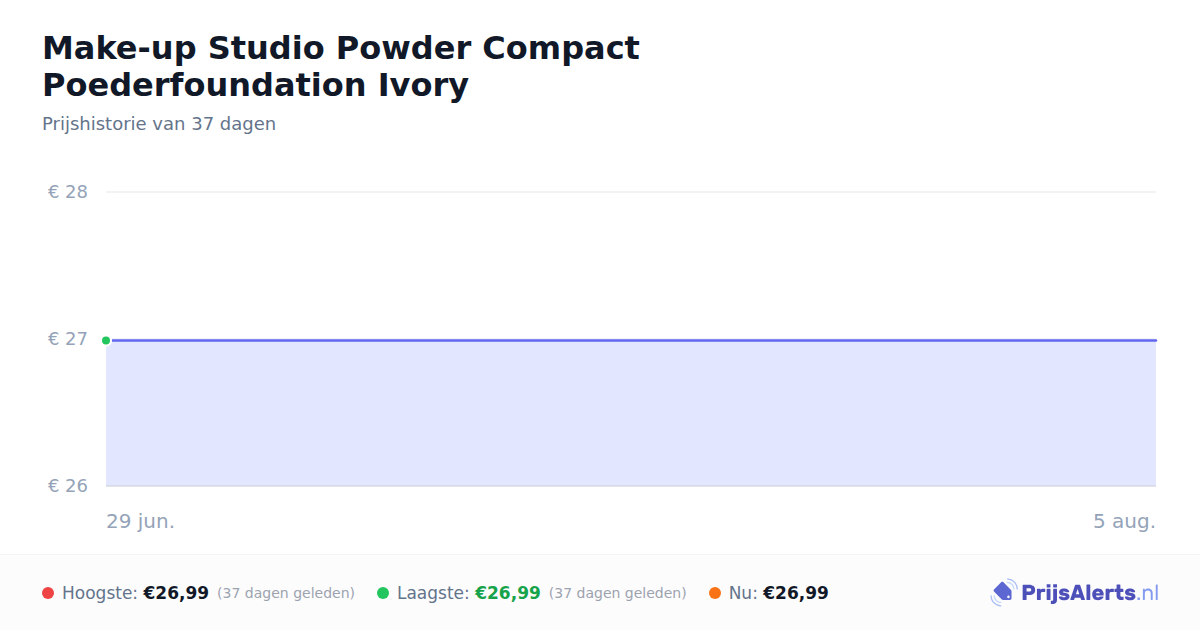Click the Hoogste €26,99 price value
The image size is (1200, 630).
[x=176, y=593]
